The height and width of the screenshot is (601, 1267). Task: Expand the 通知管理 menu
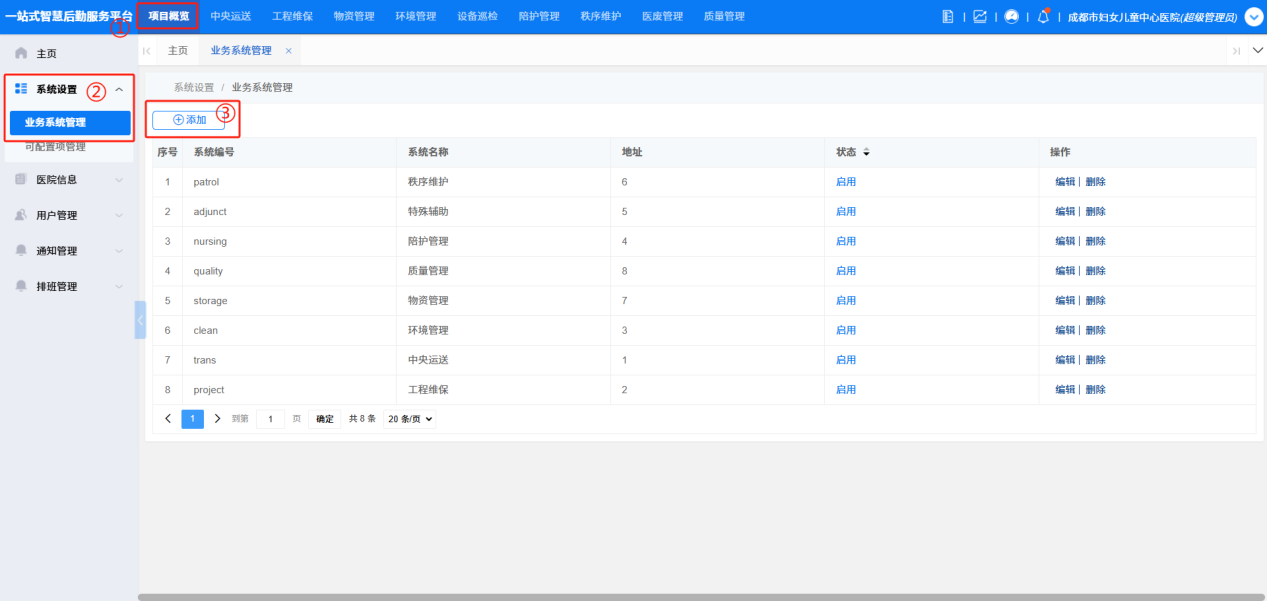click(x=120, y=250)
